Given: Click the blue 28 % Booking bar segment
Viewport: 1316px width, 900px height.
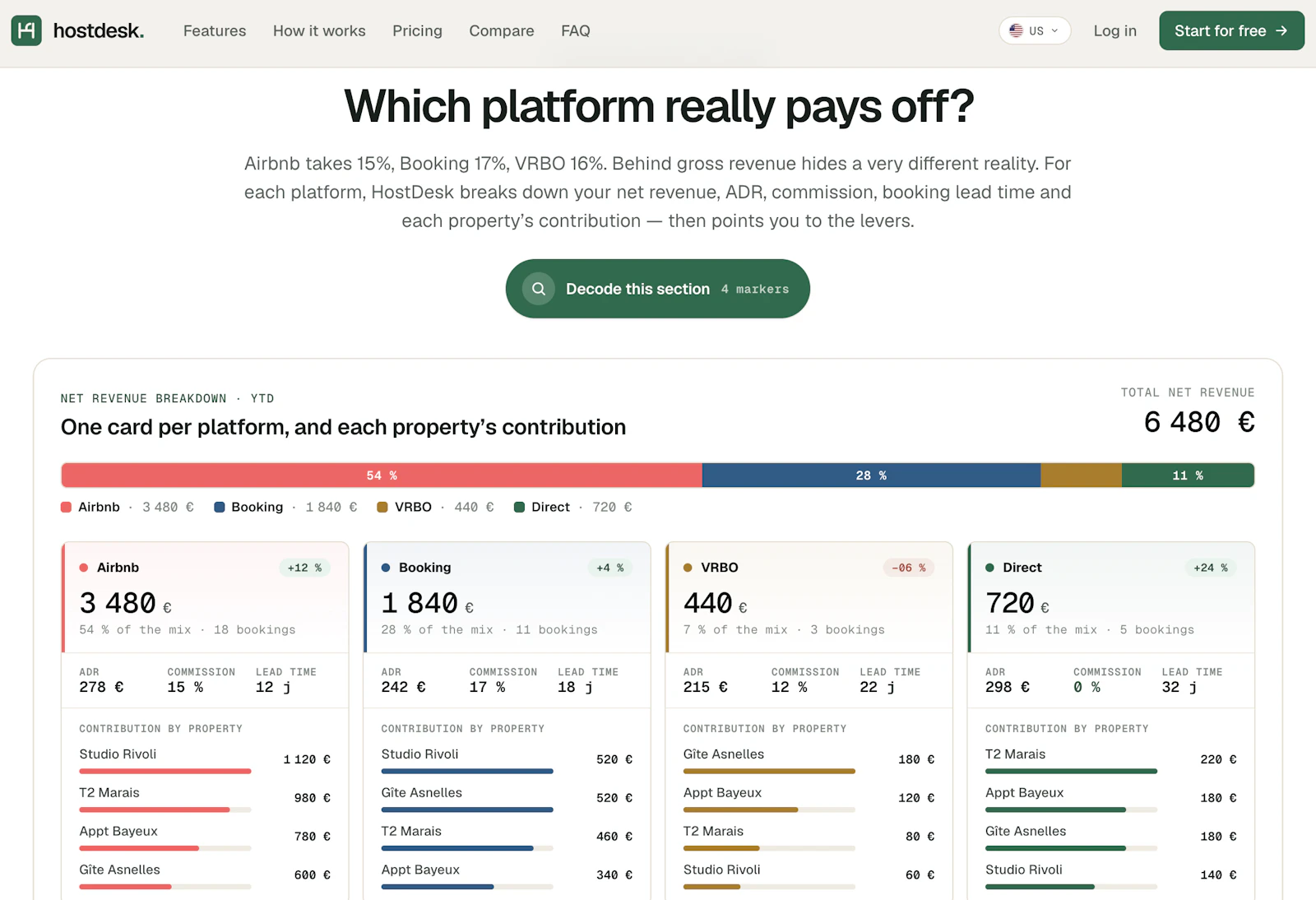Looking at the screenshot, I should pos(871,476).
